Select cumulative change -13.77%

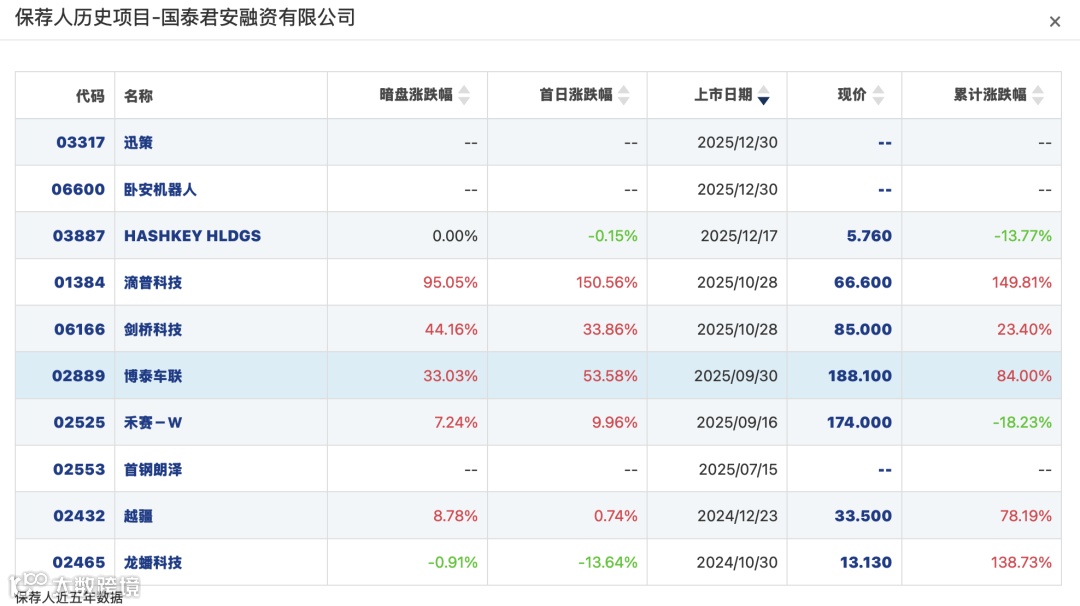click(1023, 236)
